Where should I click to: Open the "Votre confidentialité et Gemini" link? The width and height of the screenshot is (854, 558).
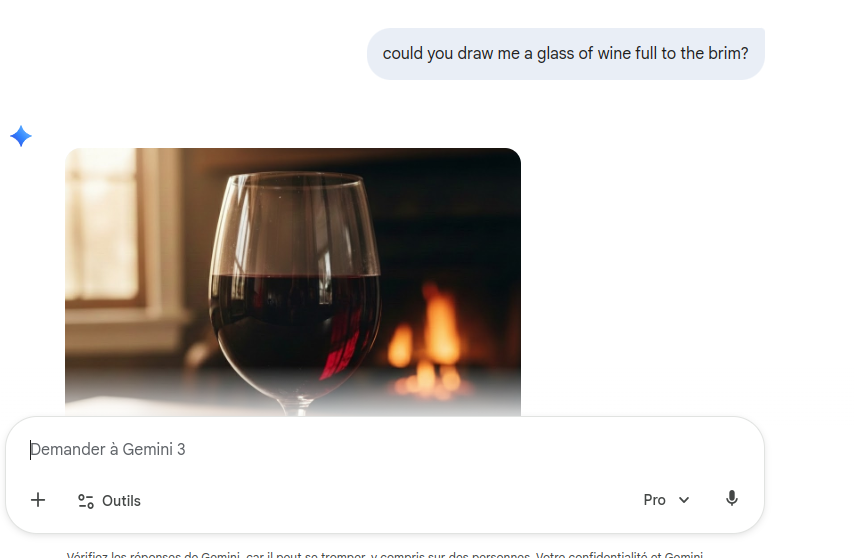(619, 555)
